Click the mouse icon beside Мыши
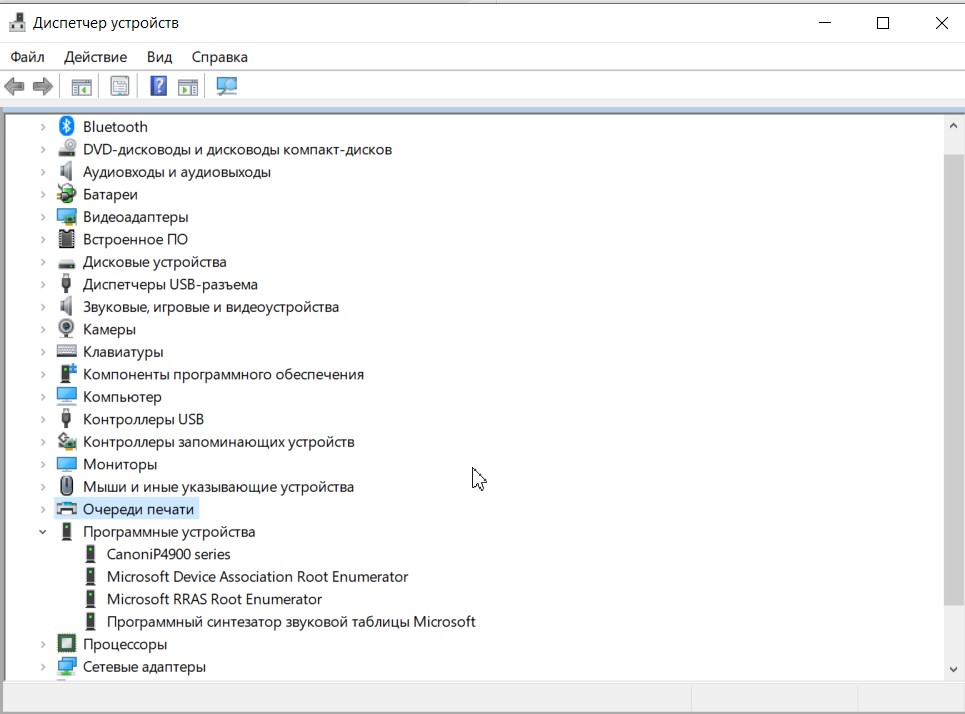Image resolution: width=965 pixels, height=714 pixels. pos(66,486)
